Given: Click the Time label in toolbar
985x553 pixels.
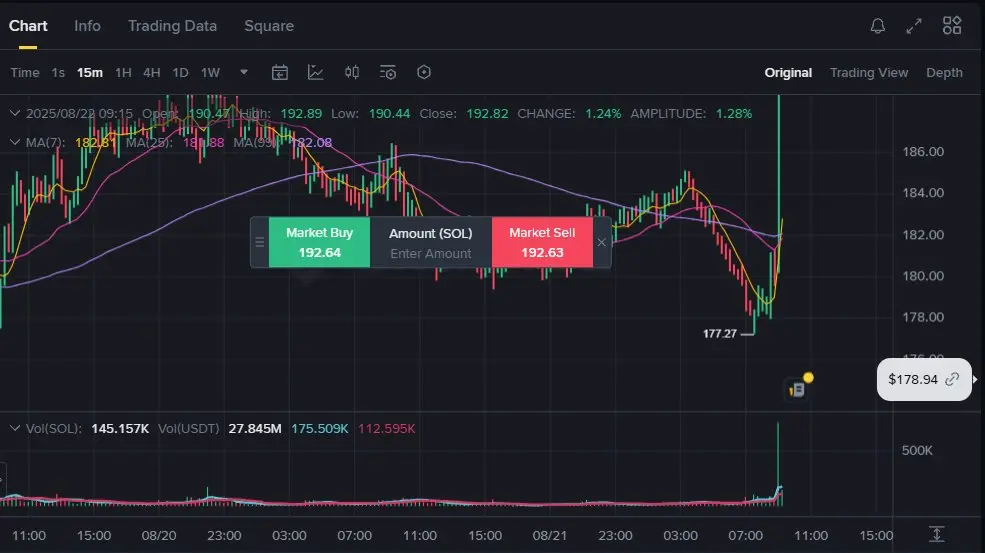Looking at the screenshot, I should 24,72.
